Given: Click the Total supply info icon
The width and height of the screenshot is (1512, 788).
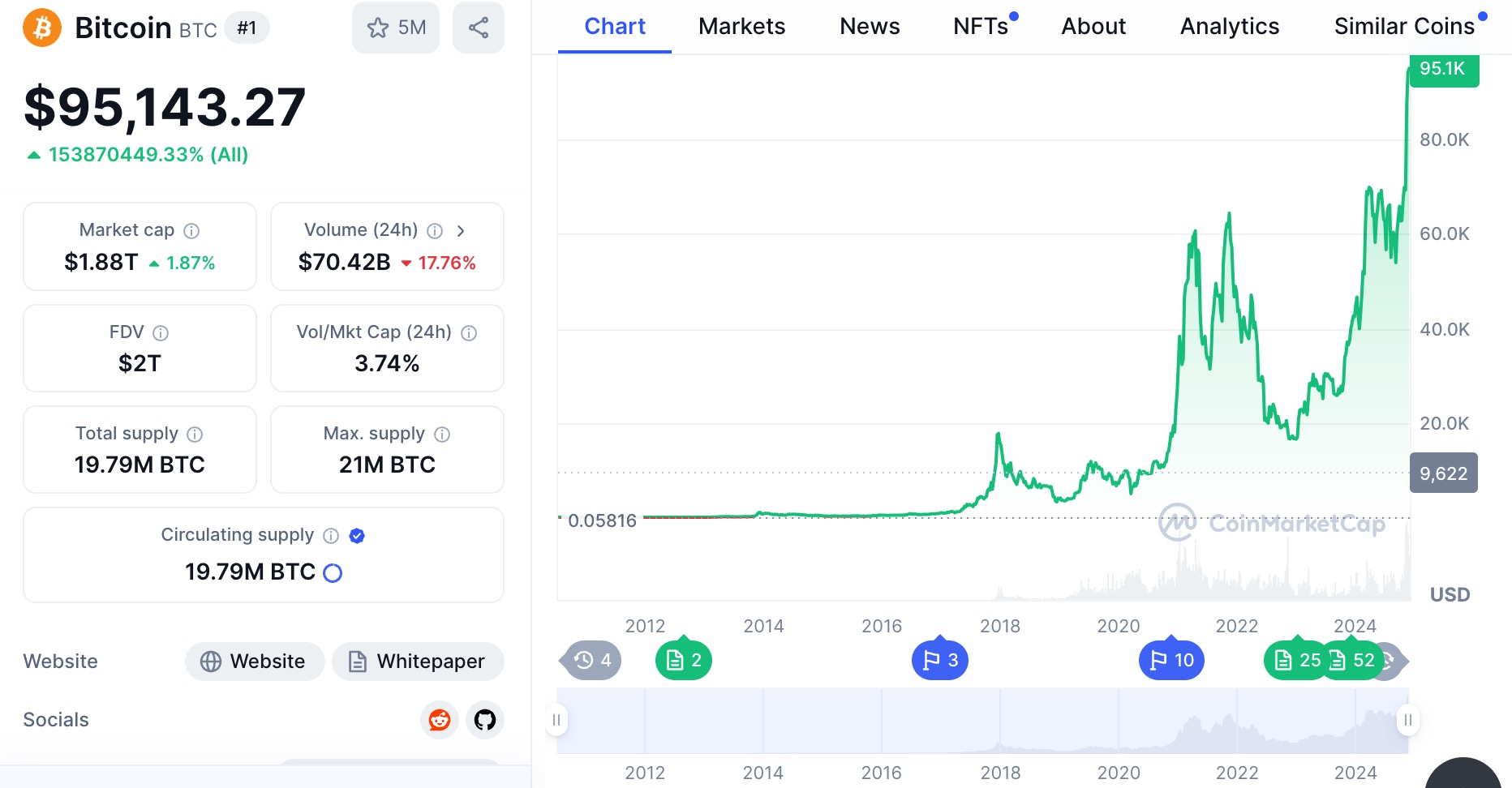Looking at the screenshot, I should [x=195, y=435].
